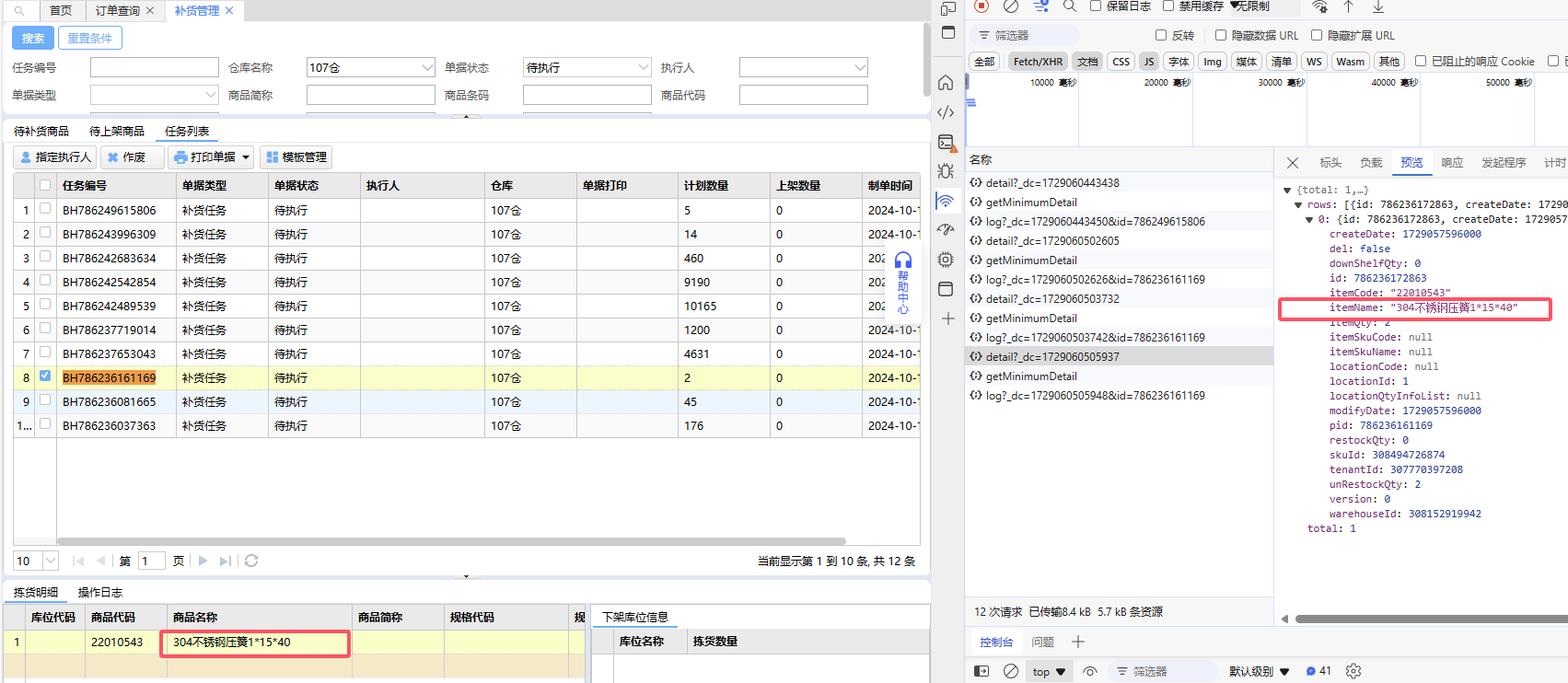This screenshot has height=683, width=1568.
Task: Click the 指定执行人 button
Action: (55, 157)
